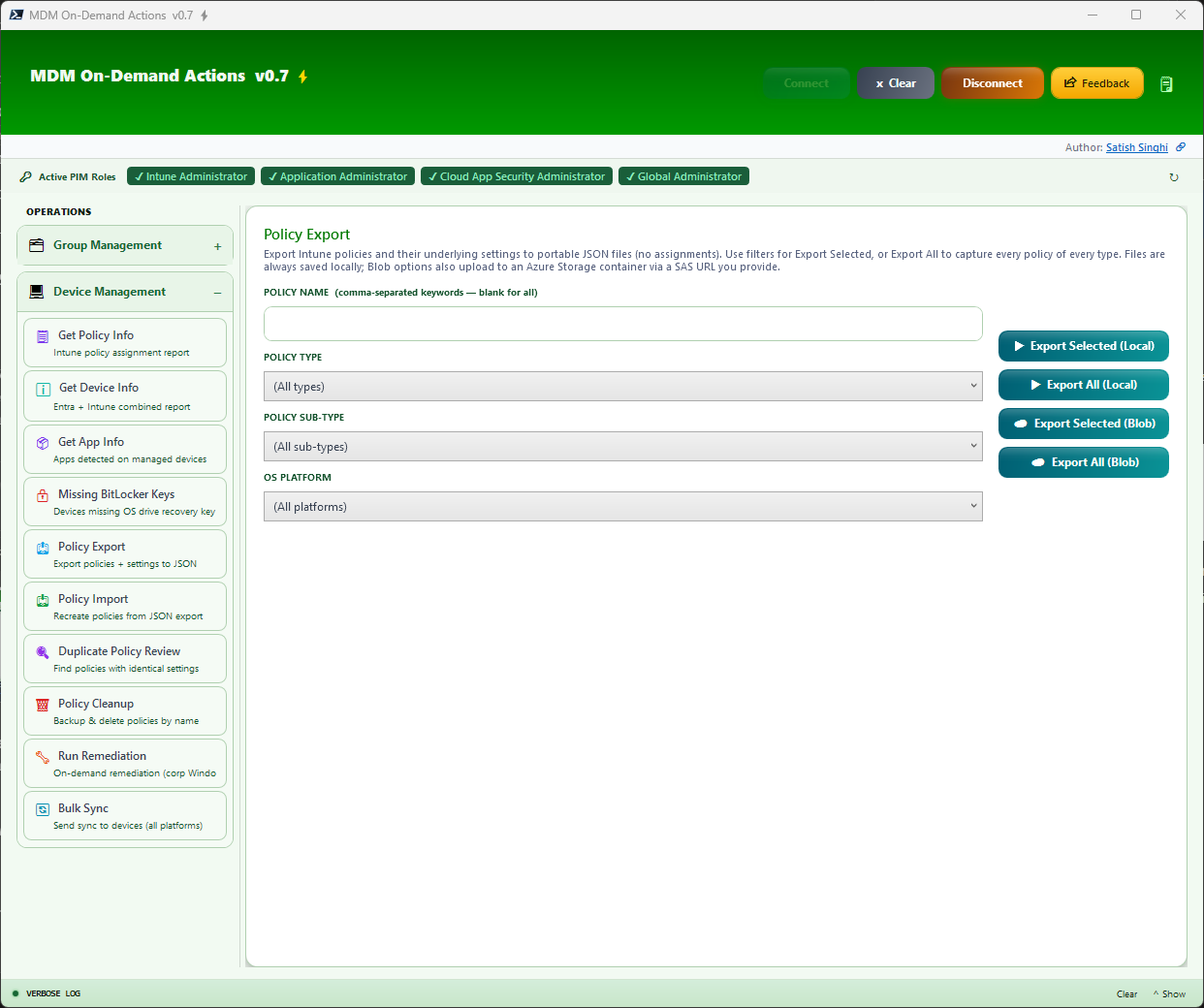Click the Bulk Sync icon

[43, 809]
